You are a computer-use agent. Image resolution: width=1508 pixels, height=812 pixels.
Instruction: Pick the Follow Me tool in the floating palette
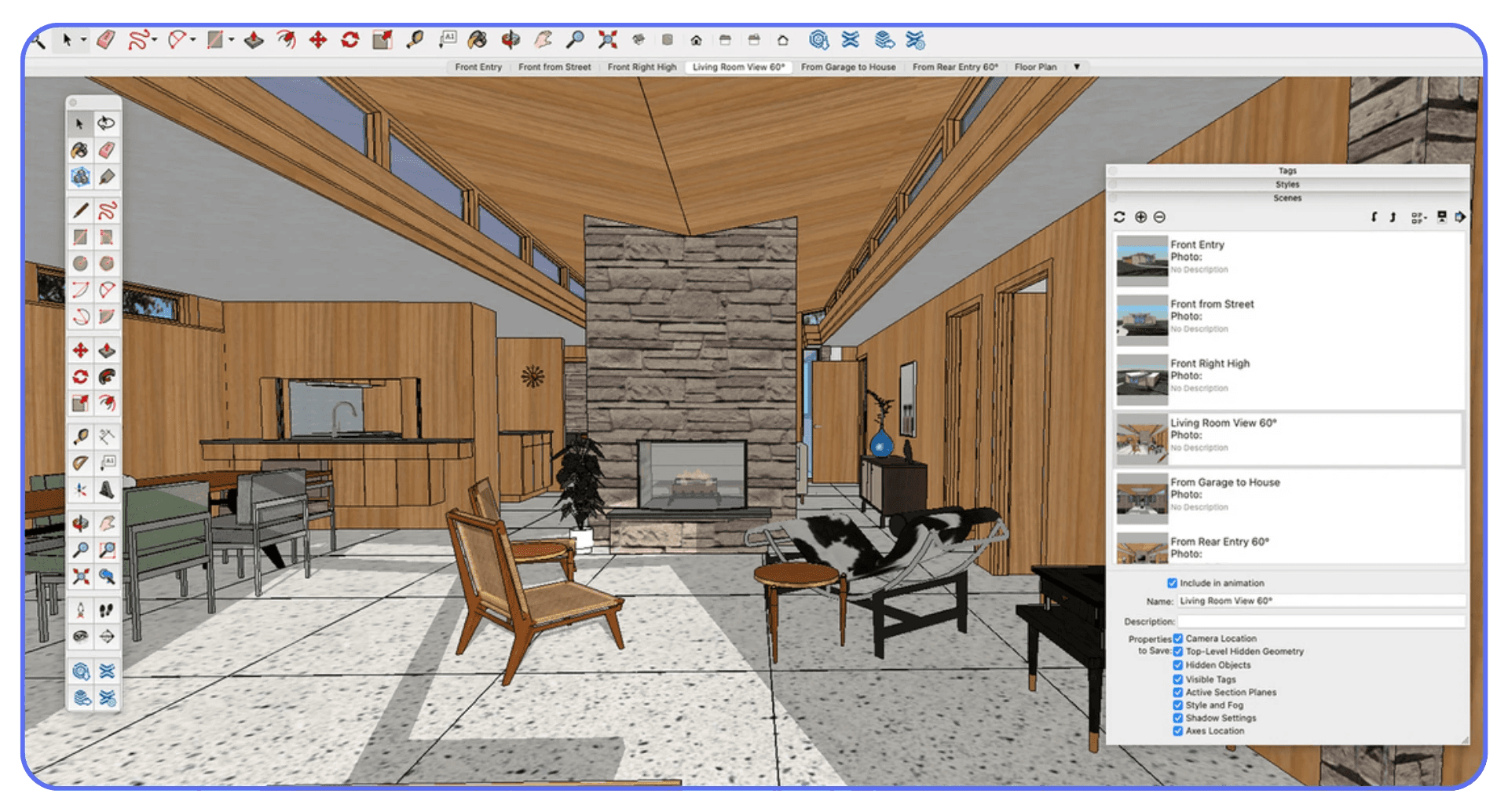[107, 377]
